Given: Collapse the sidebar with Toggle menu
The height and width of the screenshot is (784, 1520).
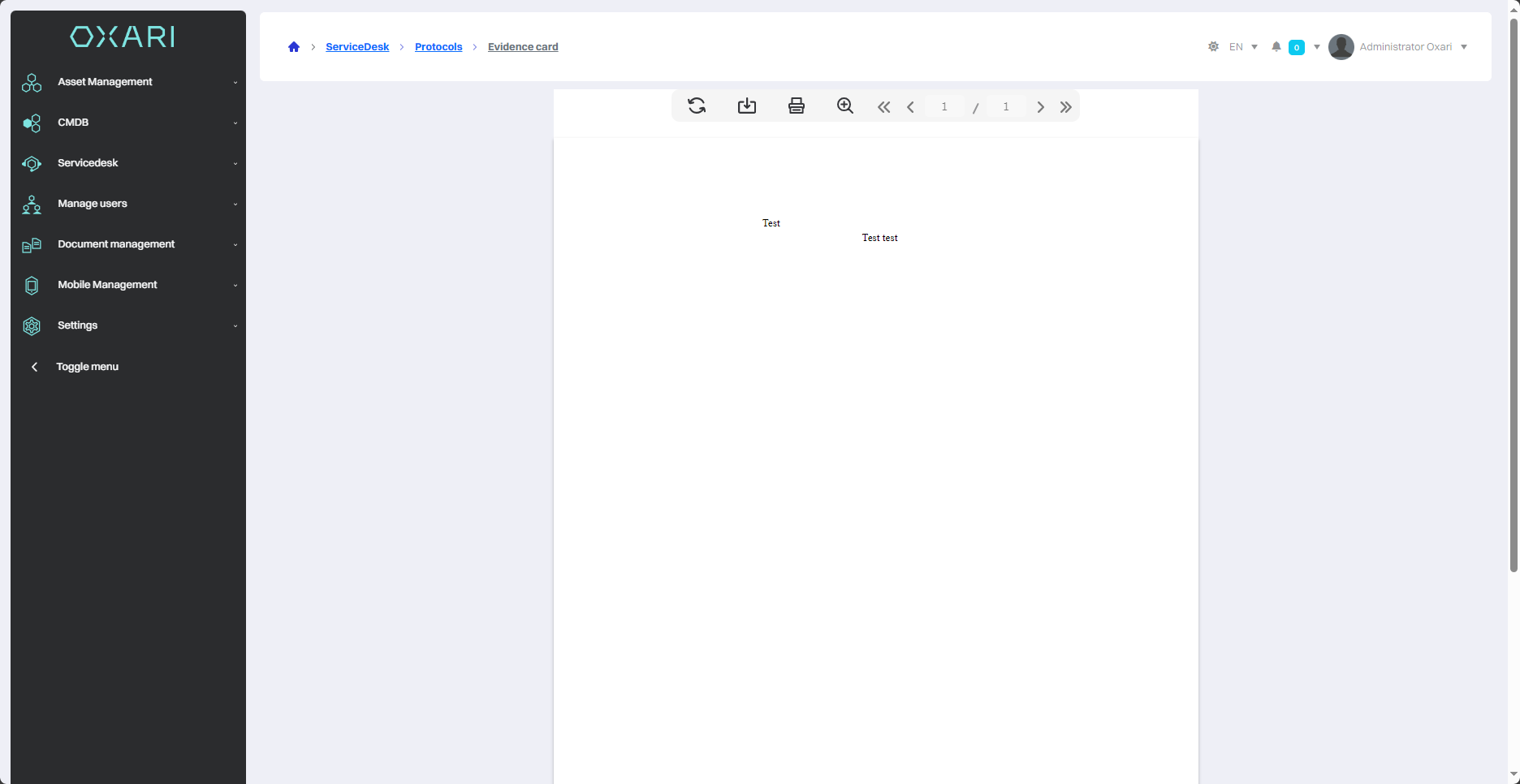Looking at the screenshot, I should coord(87,367).
